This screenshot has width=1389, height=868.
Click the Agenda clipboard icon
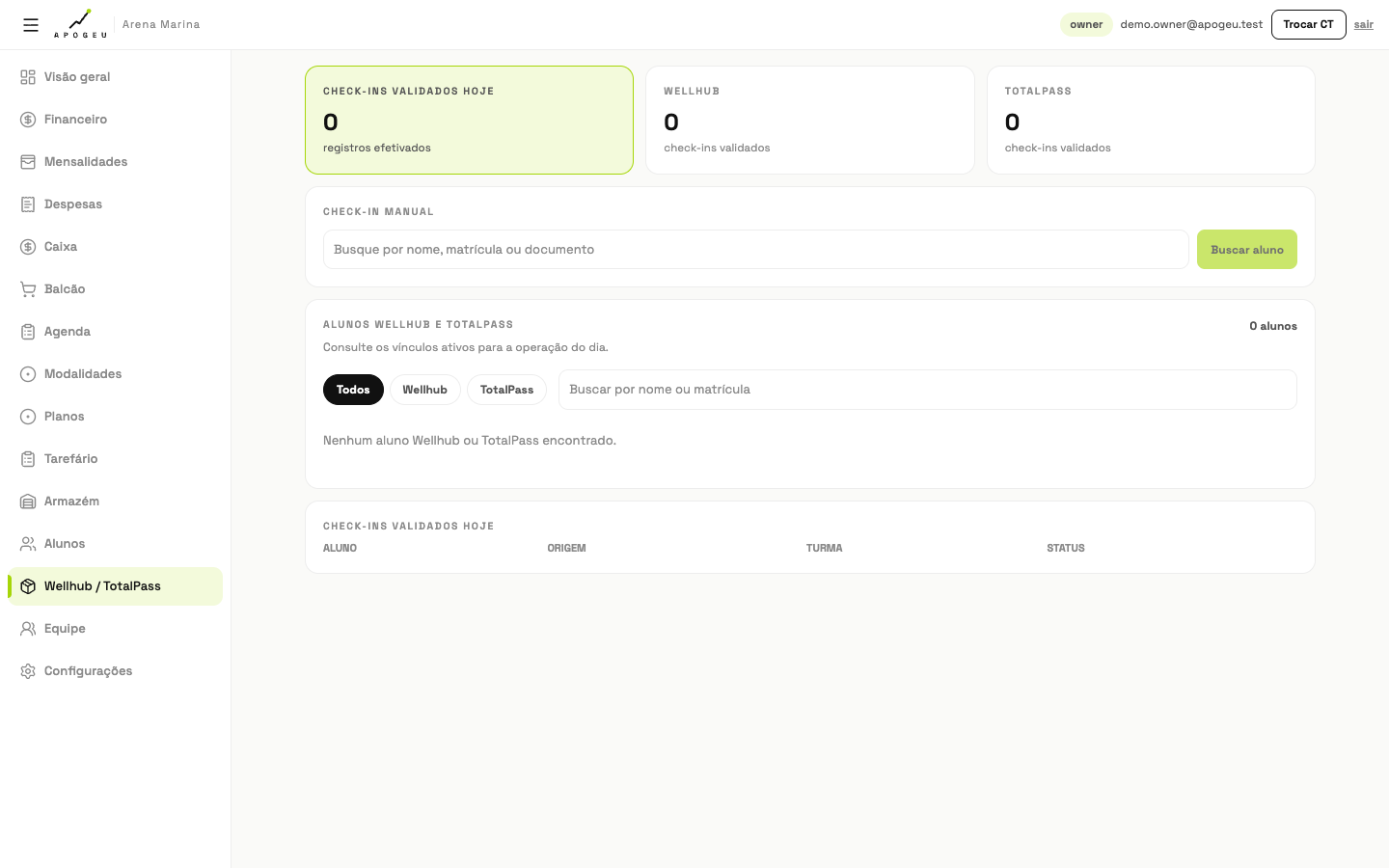pyautogui.click(x=28, y=332)
